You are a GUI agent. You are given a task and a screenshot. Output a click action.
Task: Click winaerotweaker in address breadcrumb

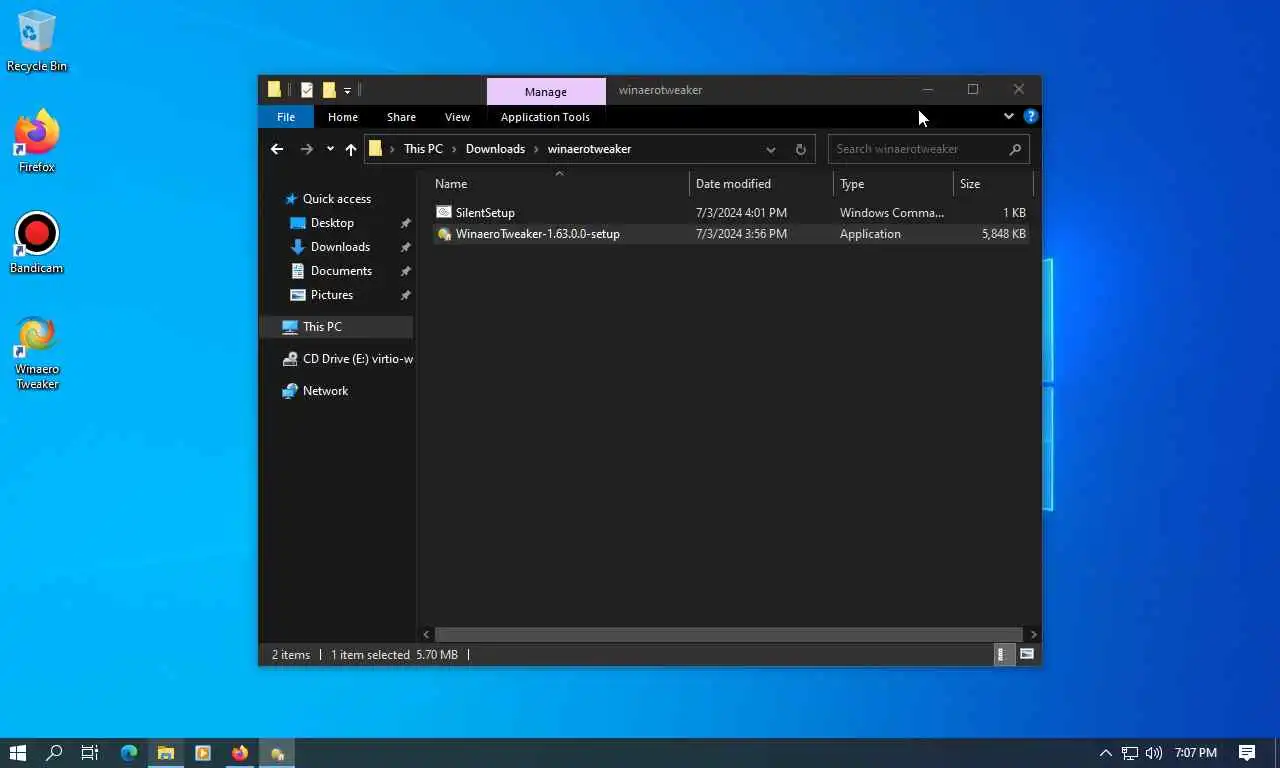click(x=589, y=149)
